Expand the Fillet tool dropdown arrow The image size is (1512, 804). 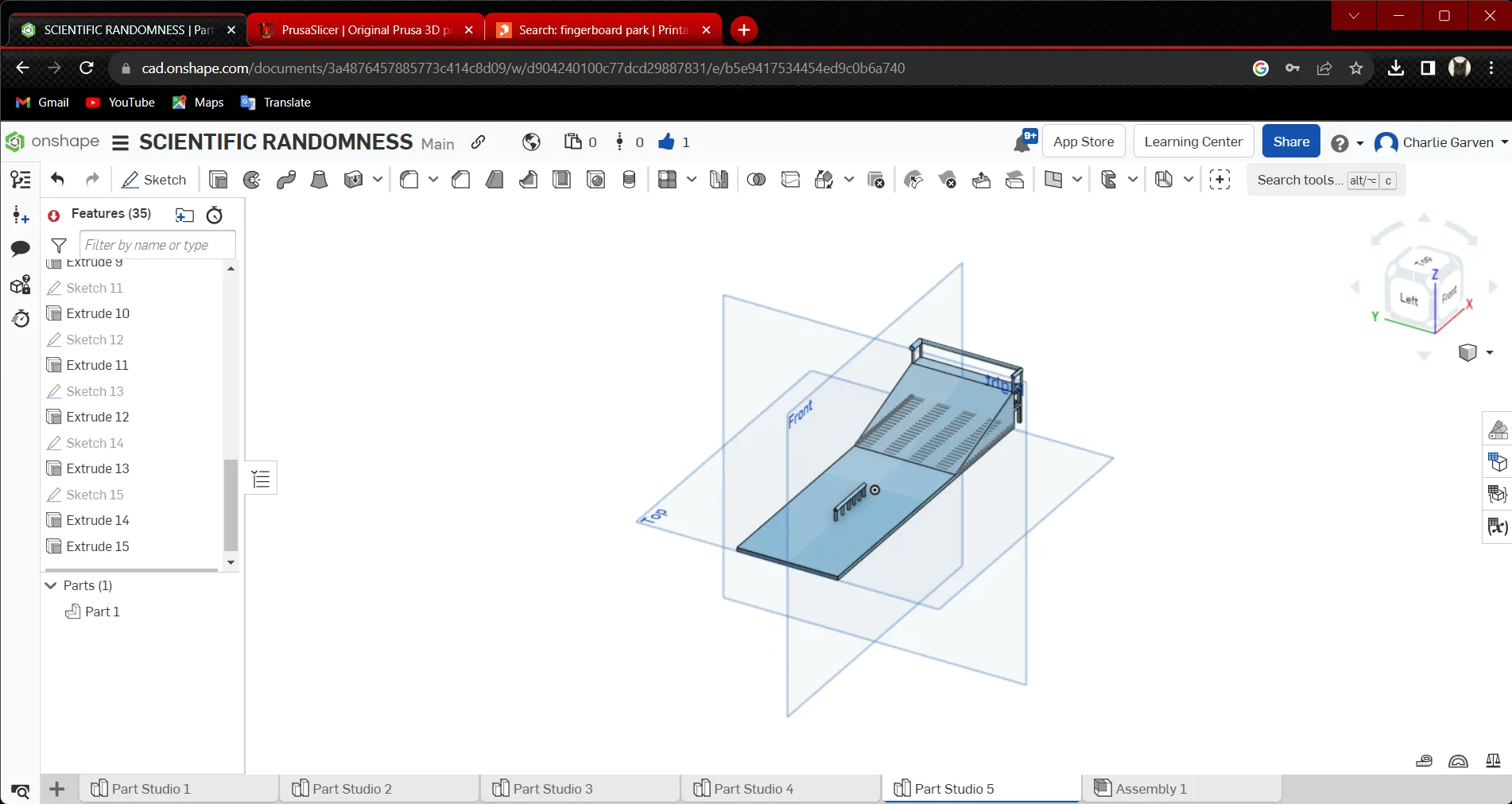click(x=433, y=180)
